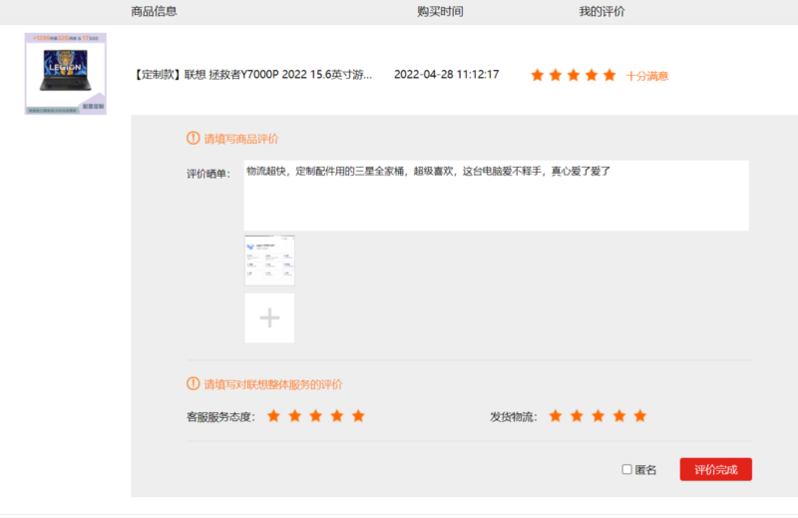
Task: Open the uploaded review screenshot thumbnail
Action: point(269,260)
